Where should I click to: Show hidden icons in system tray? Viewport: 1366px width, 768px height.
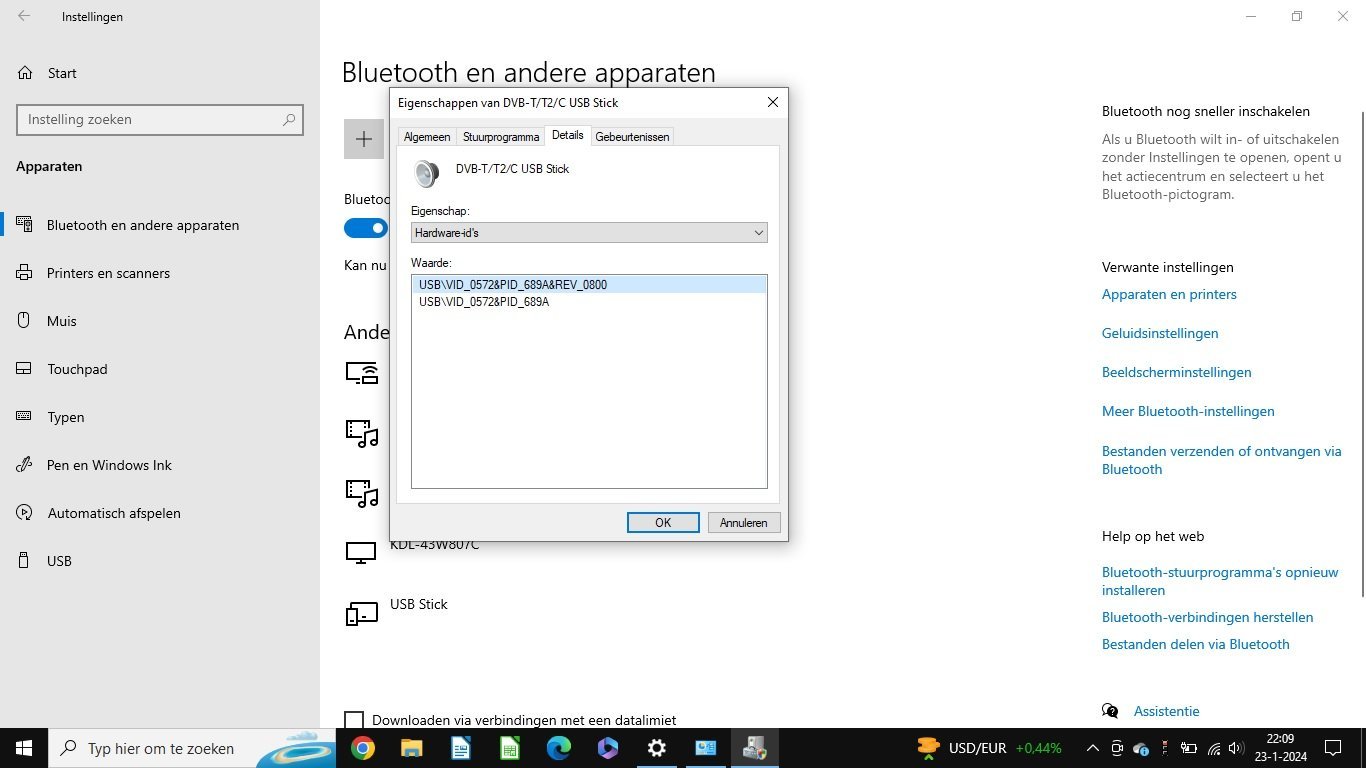[x=1093, y=748]
